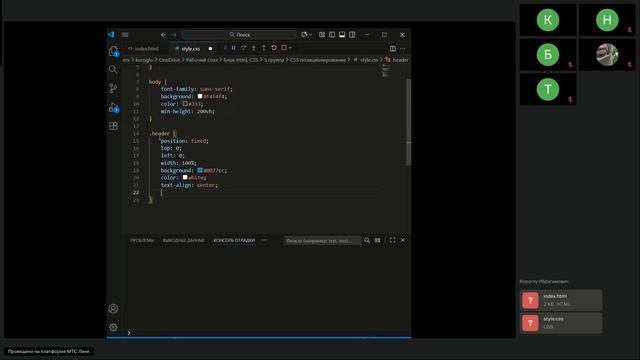Click the view-mode icon right of filter search
Viewport: 640px width, 360px height.
(x=378, y=240)
